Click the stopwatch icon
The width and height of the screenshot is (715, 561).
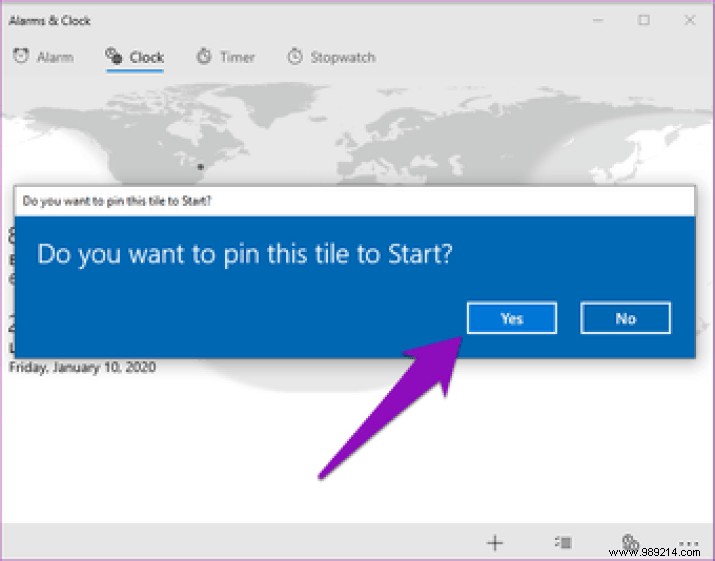pyautogui.click(x=295, y=56)
